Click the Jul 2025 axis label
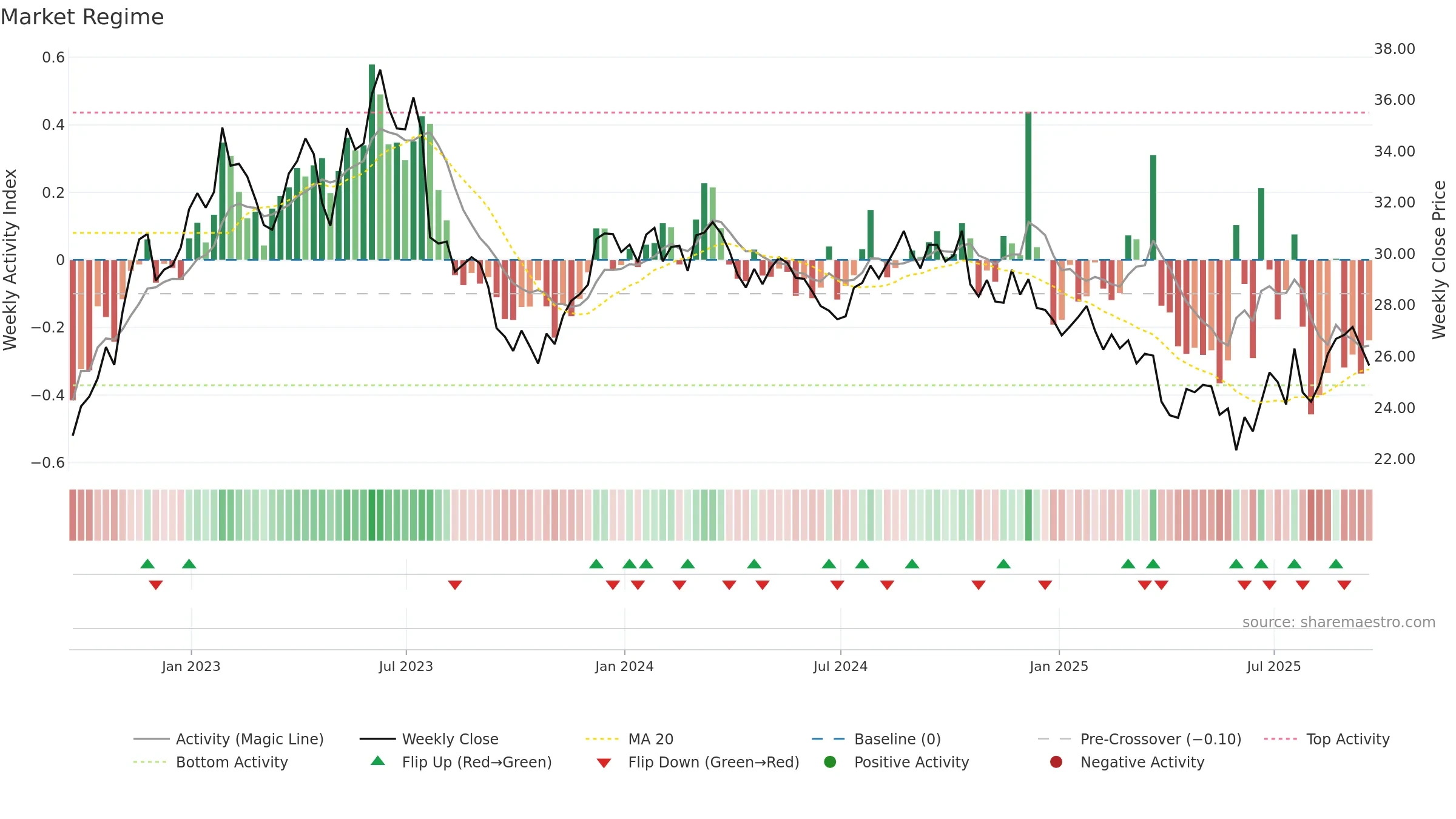The height and width of the screenshot is (819, 1456). 1274,666
